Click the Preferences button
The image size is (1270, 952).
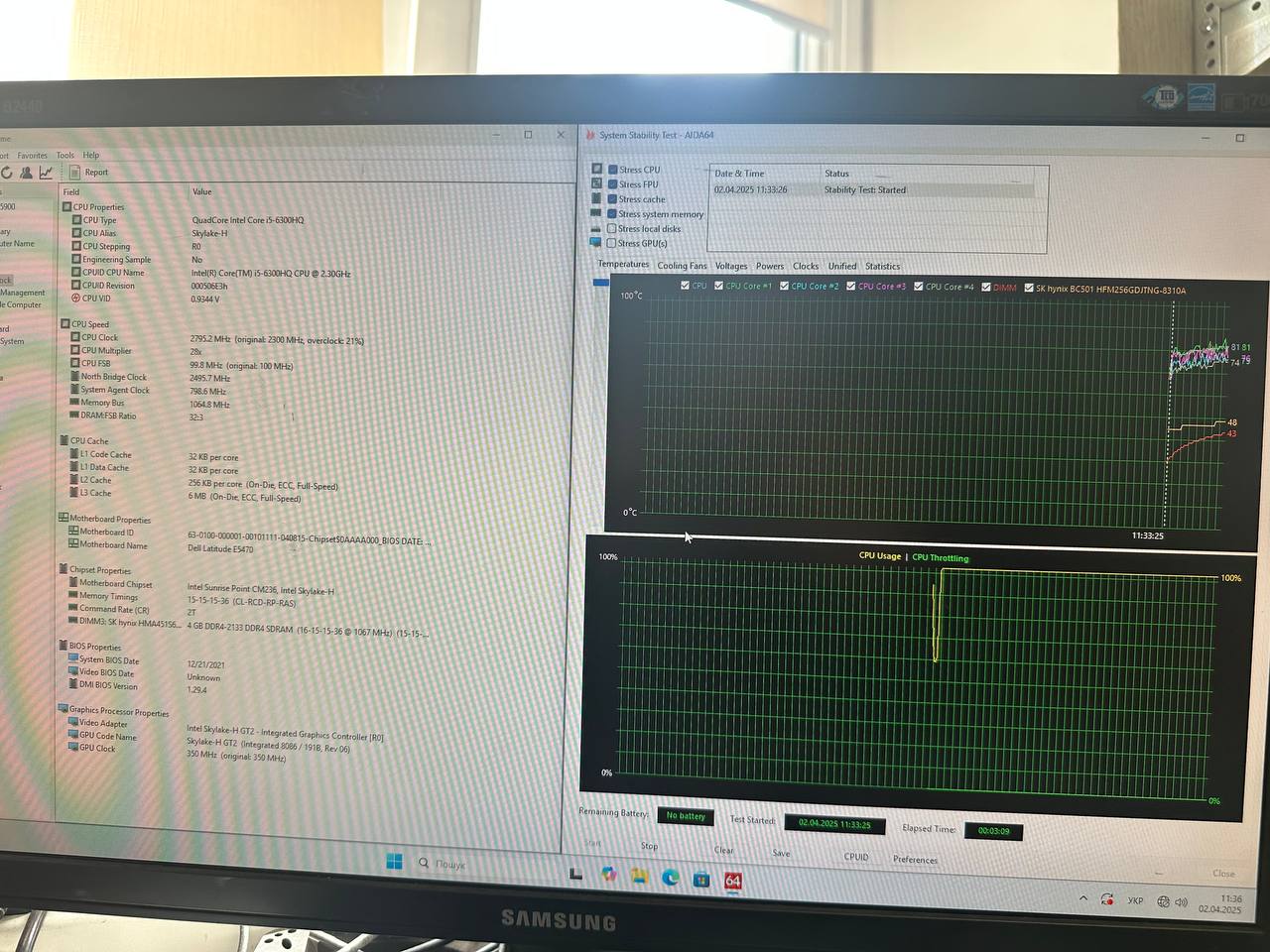[x=914, y=860]
